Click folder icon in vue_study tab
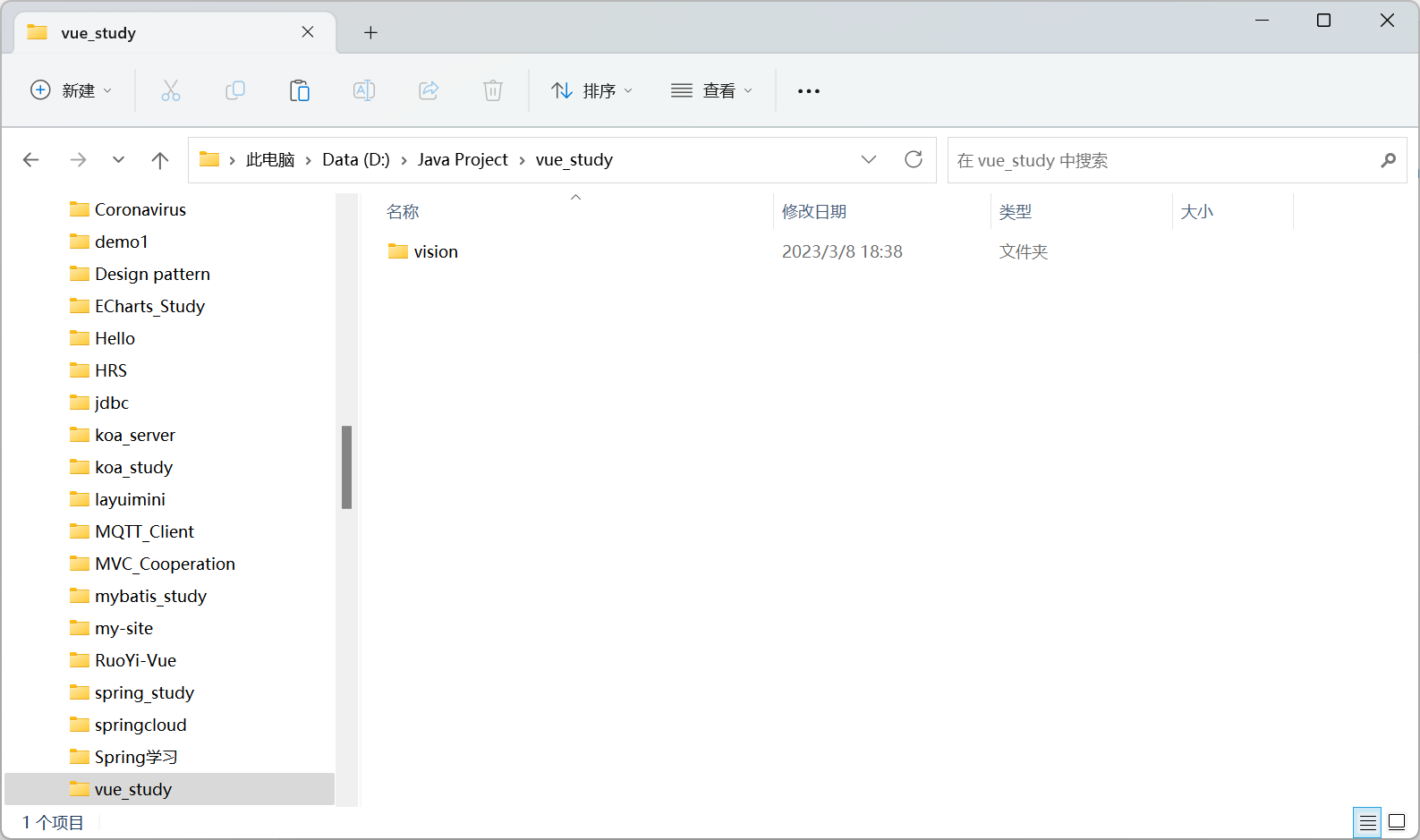Image resolution: width=1420 pixels, height=840 pixels. (x=38, y=32)
